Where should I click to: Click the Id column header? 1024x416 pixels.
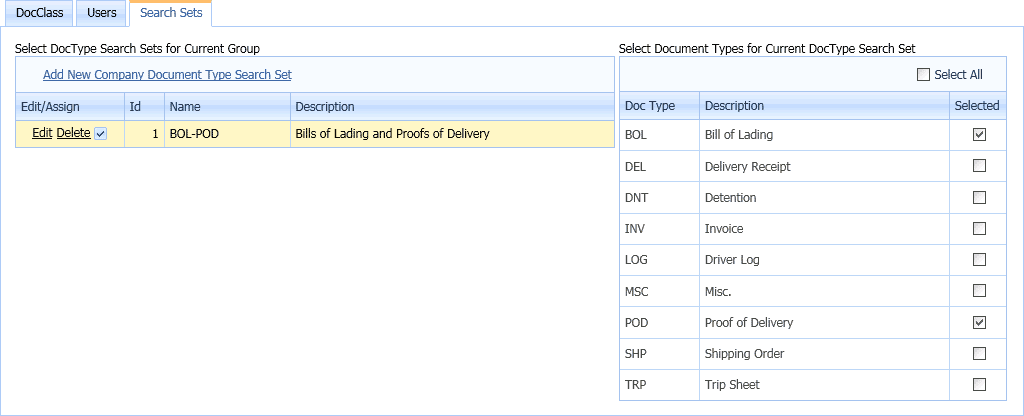point(144,106)
